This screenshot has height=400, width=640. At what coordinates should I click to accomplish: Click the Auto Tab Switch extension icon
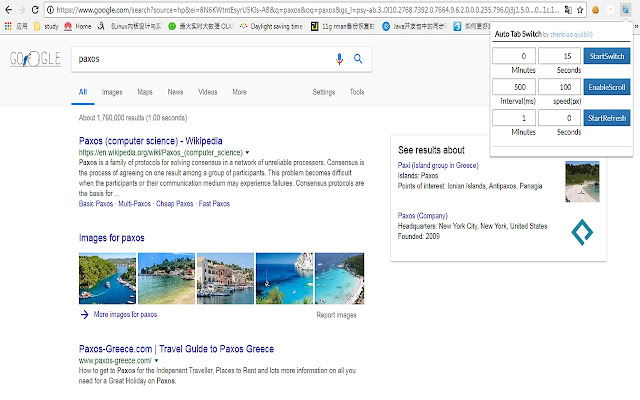click(625, 10)
